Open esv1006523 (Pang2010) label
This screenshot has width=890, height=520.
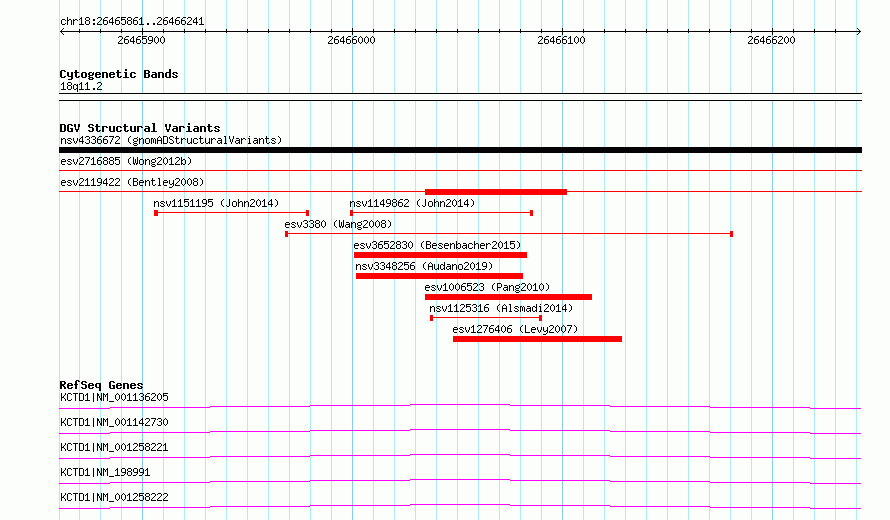pos(487,287)
